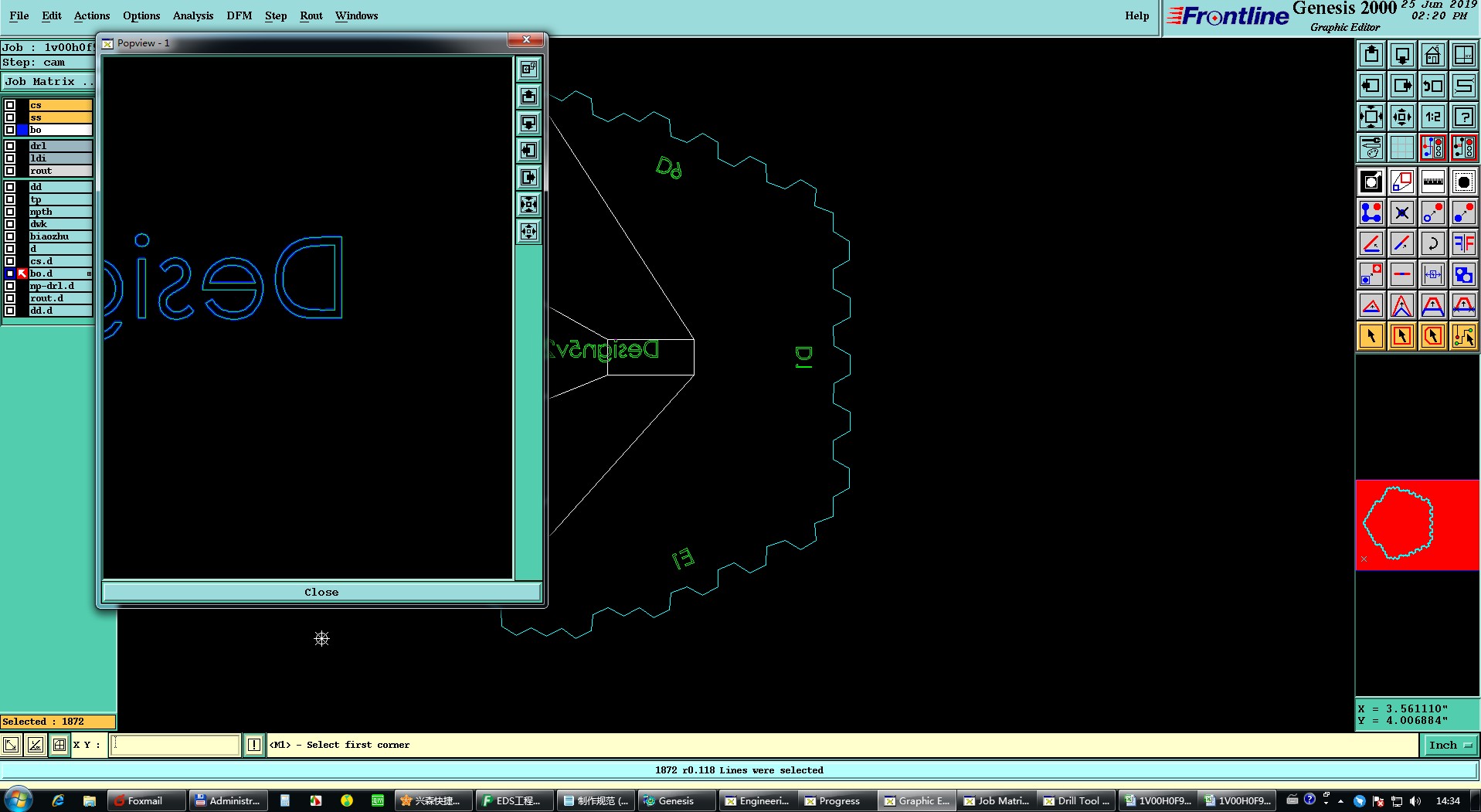
Task: Zoom in using the inward-arrows toolbar icon
Action: click(1371, 117)
